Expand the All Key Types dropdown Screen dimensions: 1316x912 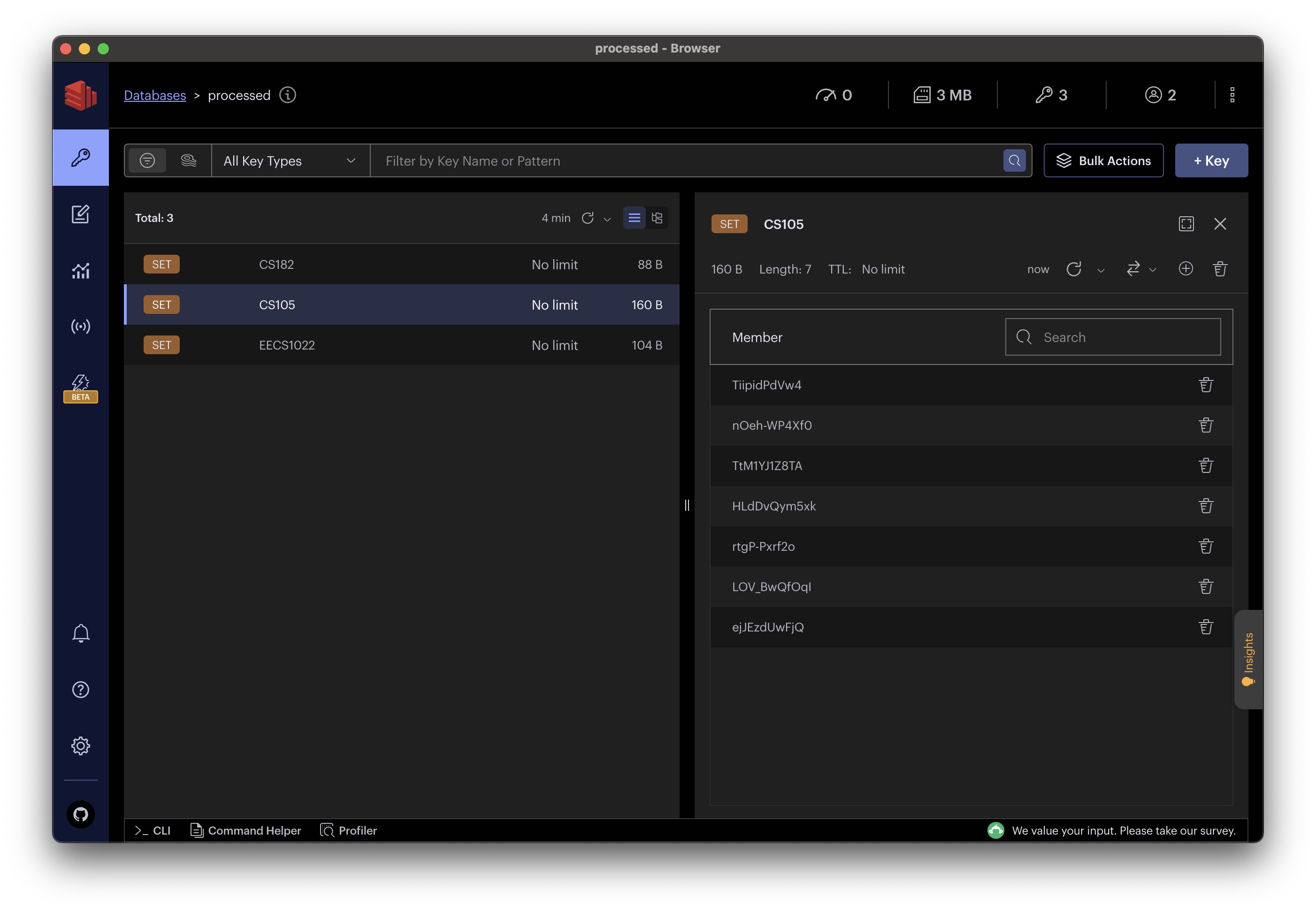(290, 160)
